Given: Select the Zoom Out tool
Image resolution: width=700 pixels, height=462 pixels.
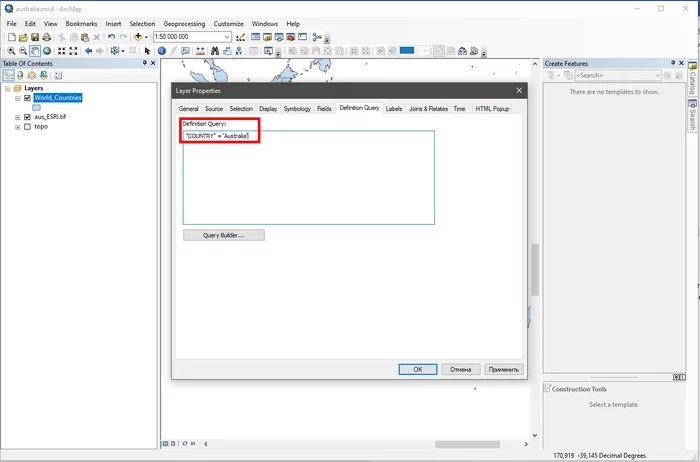Looking at the screenshot, I should (x=23, y=51).
